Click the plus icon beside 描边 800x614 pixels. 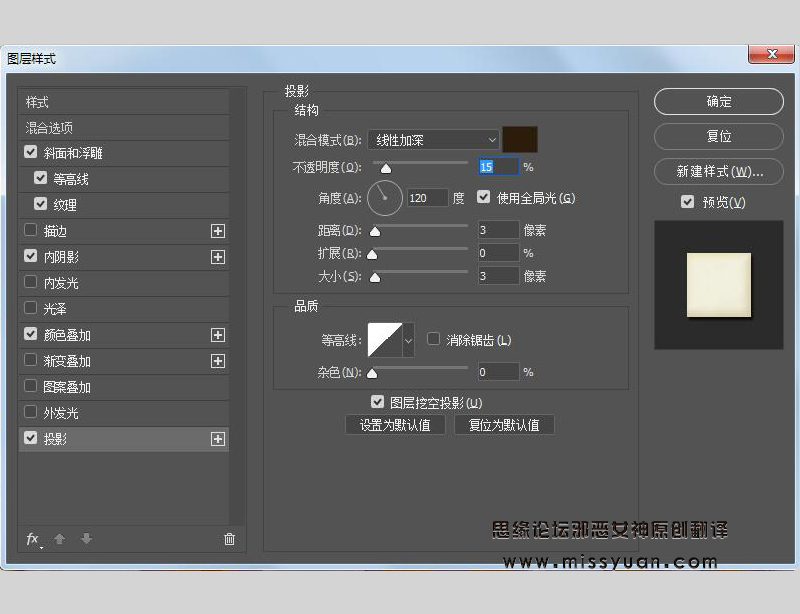(218, 230)
